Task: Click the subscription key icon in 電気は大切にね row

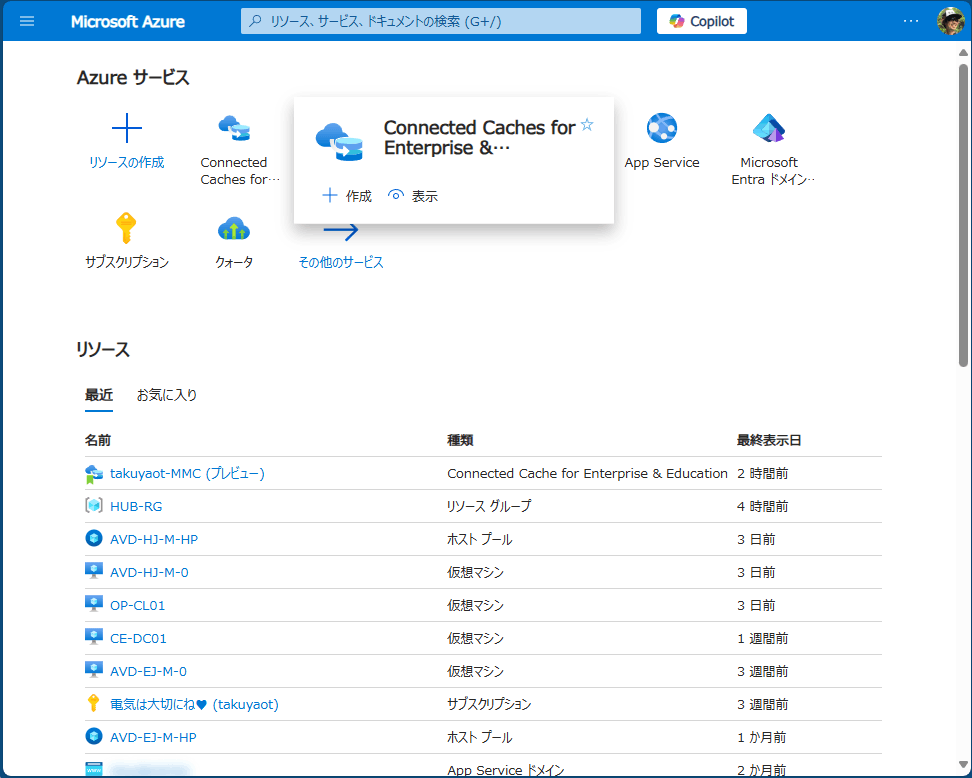Action: pos(94,703)
